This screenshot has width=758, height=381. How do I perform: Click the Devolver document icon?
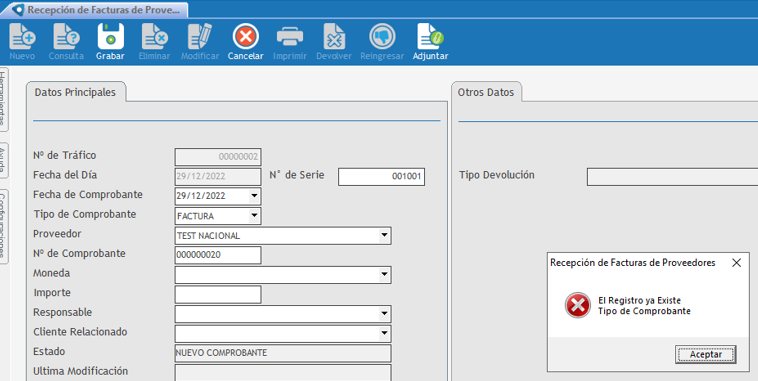(x=334, y=37)
